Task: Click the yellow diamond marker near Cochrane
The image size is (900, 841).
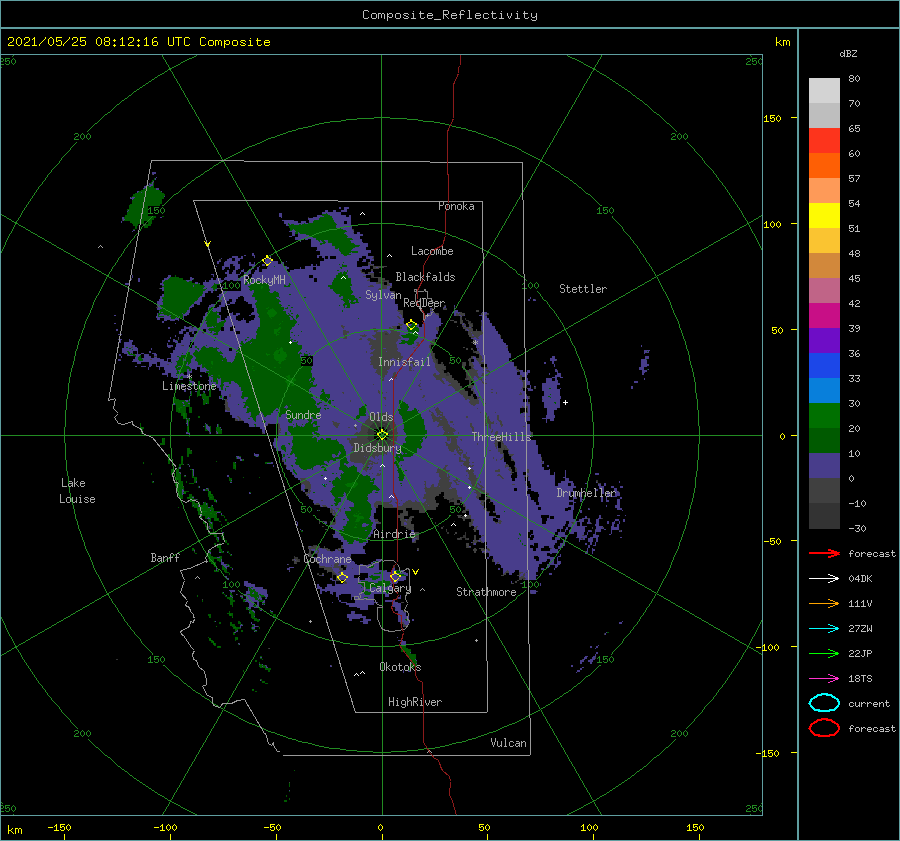Action: point(342,577)
